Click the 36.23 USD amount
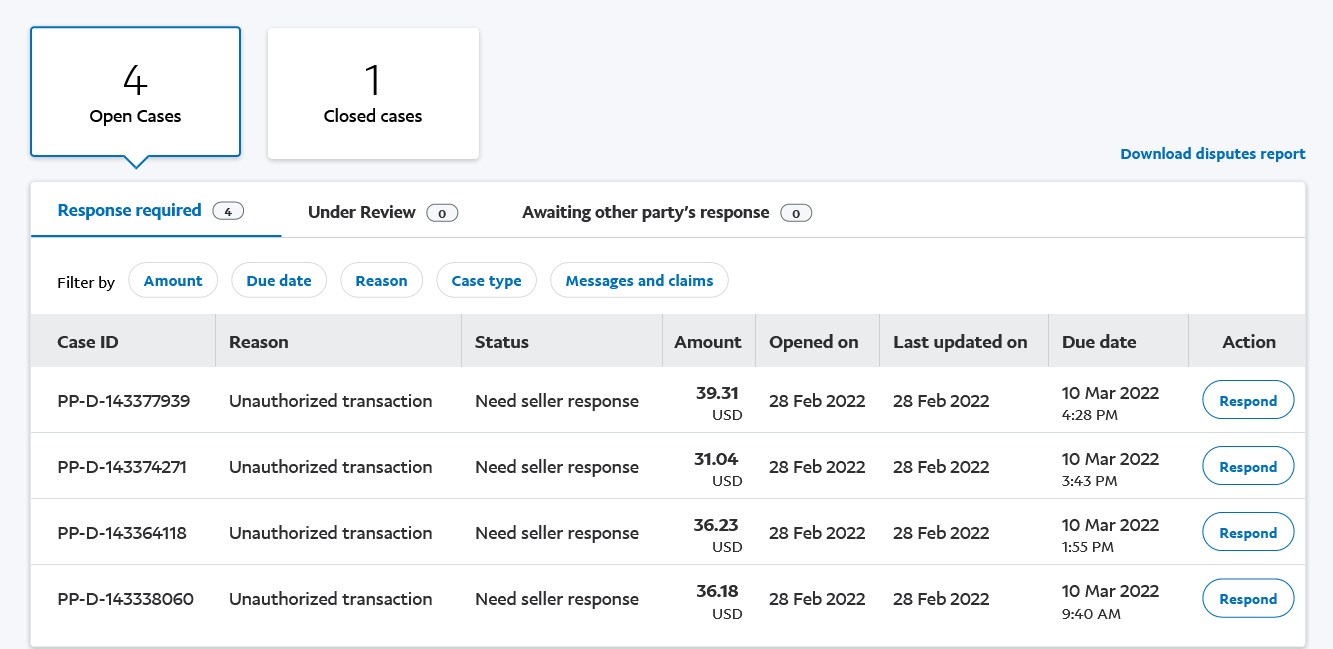Image resolution: width=1333 pixels, height=649 pixels. pyautogui.click(x=717, y=534)
